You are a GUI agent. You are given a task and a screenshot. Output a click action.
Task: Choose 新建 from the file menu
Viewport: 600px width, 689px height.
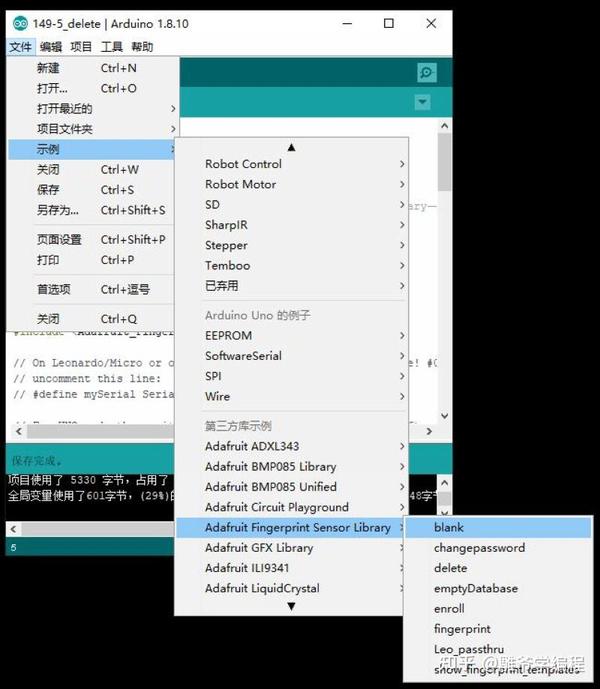click(93, 68)
